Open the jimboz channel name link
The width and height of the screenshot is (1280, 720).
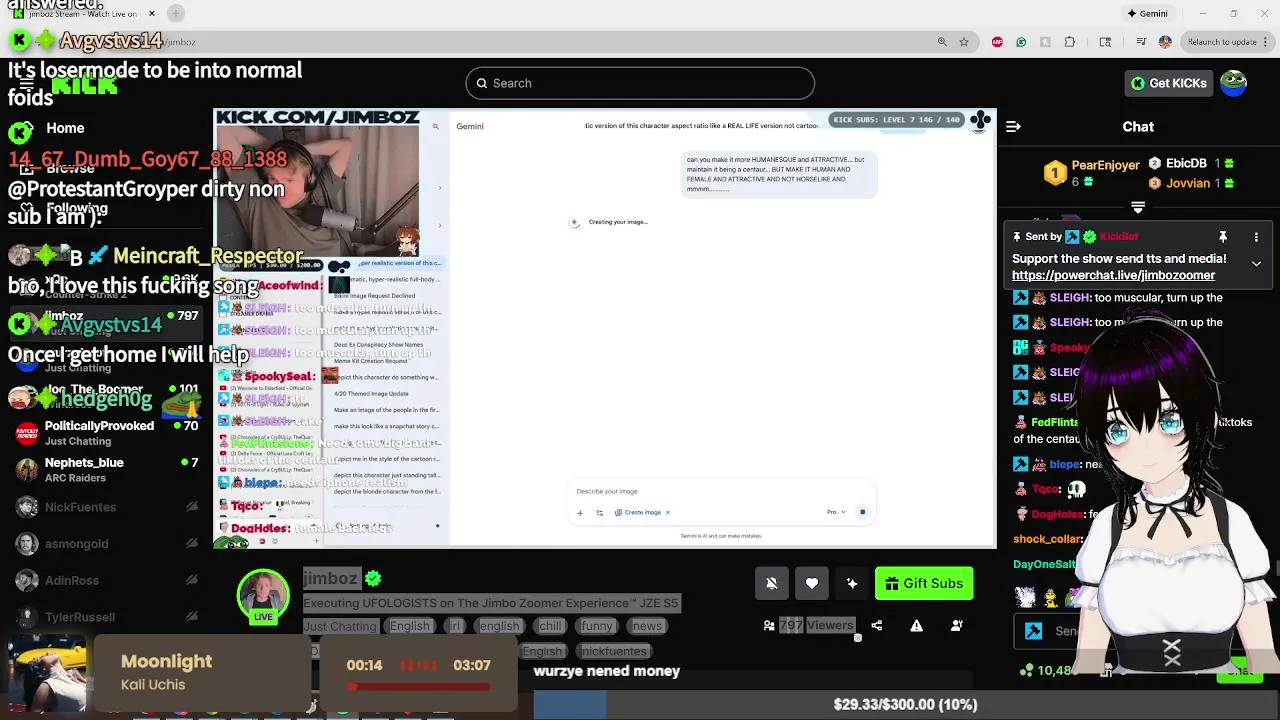pos(330,578)
